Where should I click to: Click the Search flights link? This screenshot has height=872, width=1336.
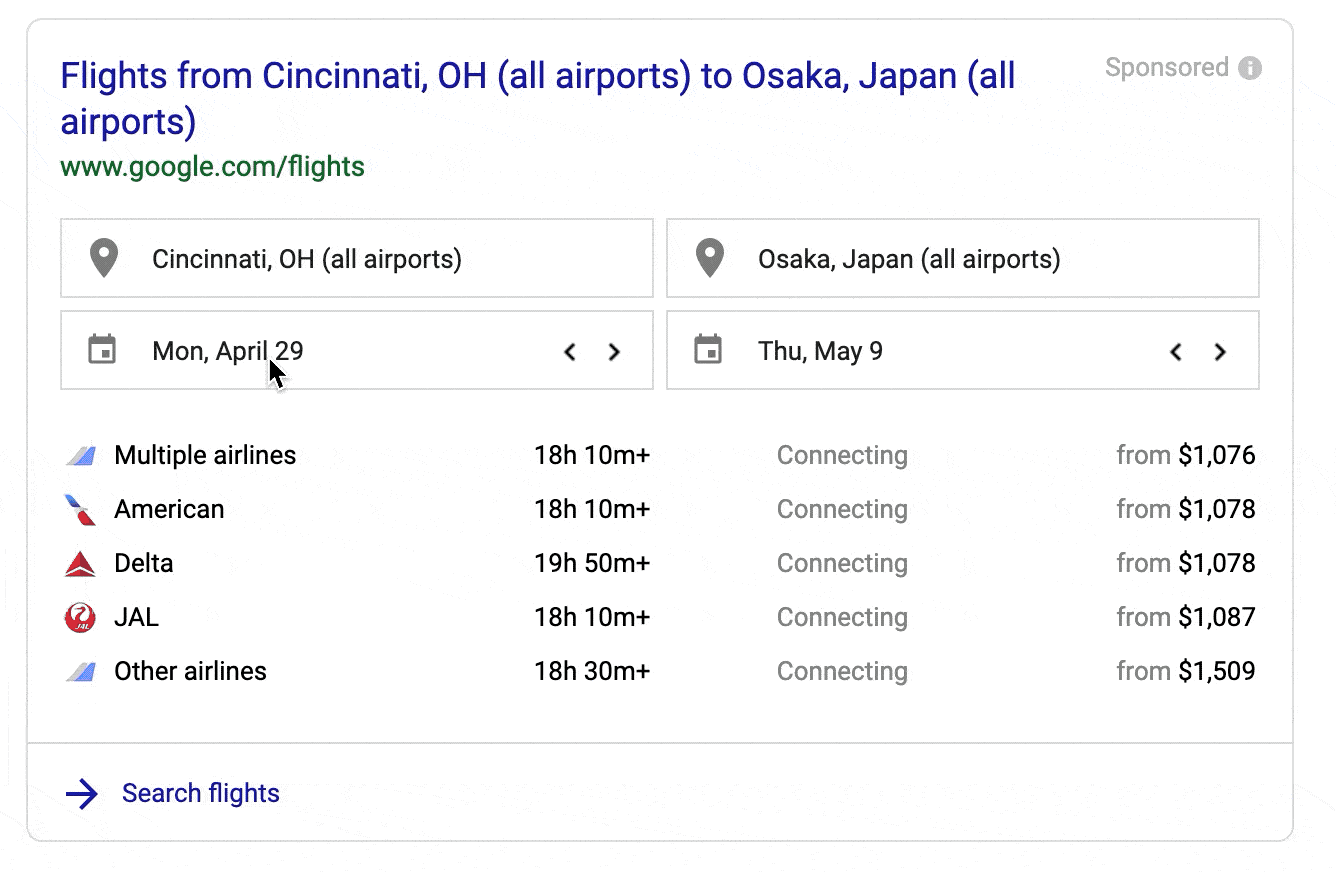(x=200, y=794)
